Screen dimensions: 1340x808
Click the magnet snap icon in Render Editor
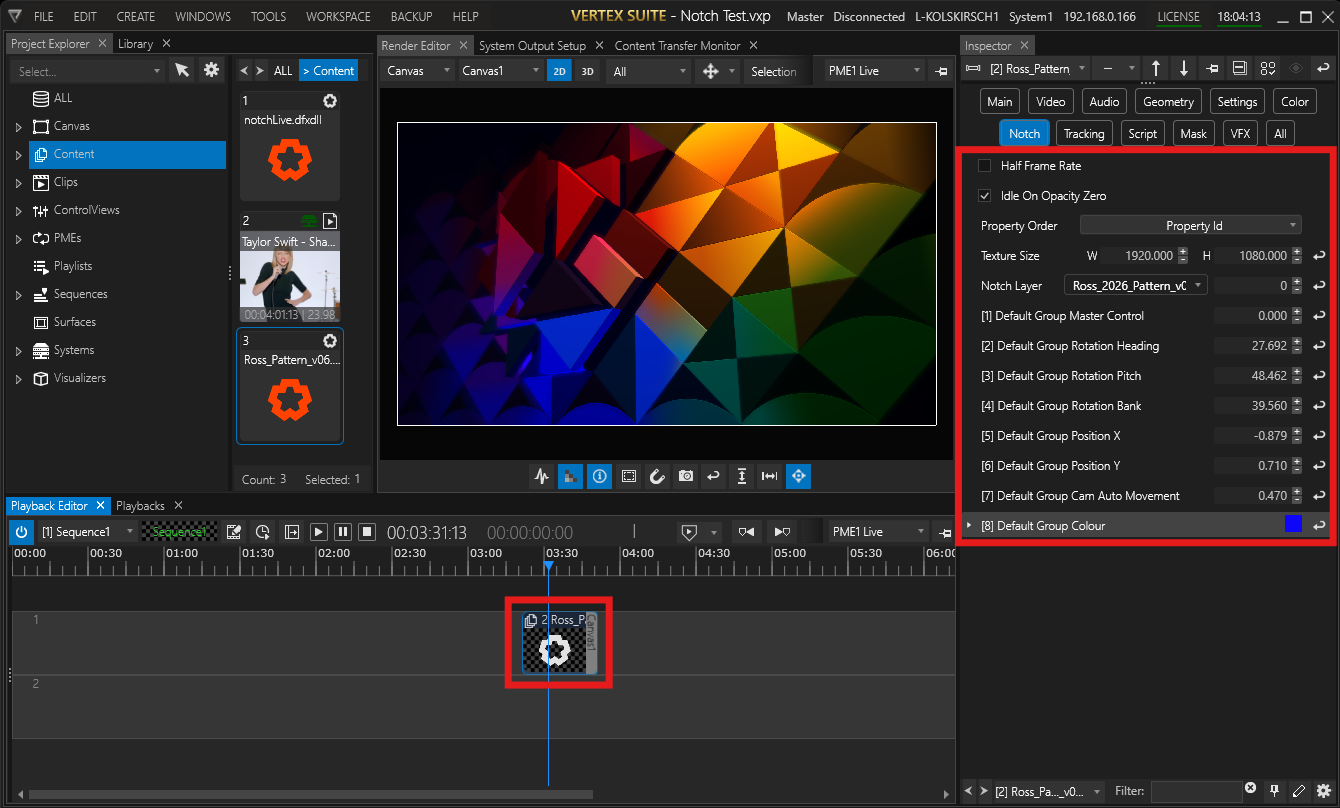[x=657, y=477]
